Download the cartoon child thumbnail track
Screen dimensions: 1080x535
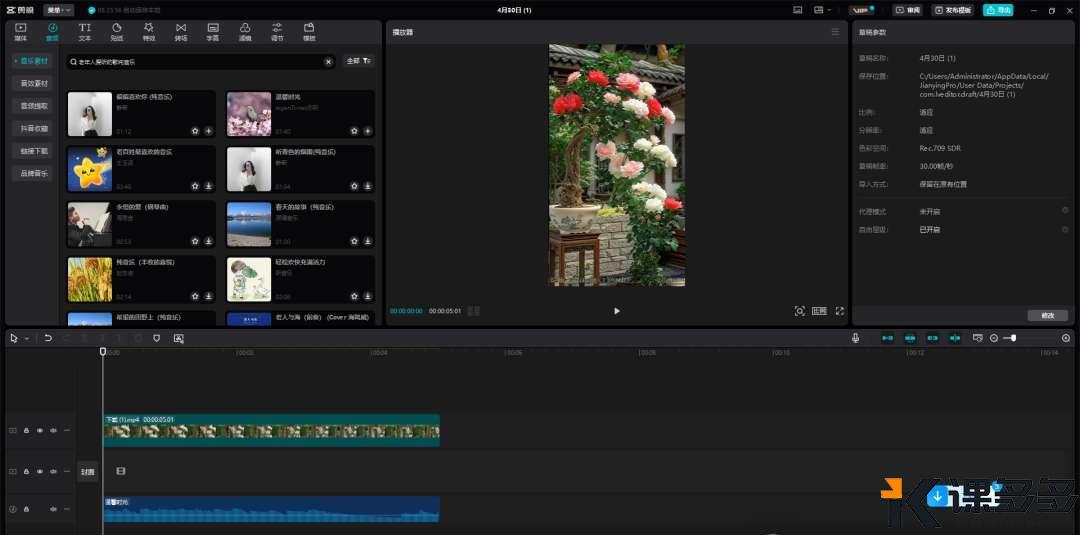[x=368, y=296]
